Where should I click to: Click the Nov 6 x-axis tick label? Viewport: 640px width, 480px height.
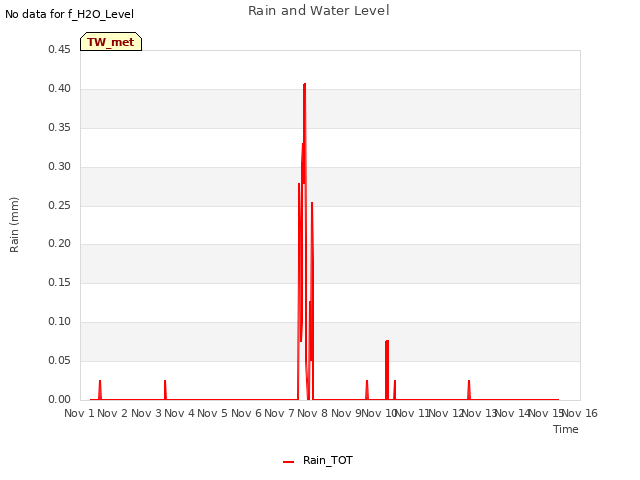tap(246, 413)
